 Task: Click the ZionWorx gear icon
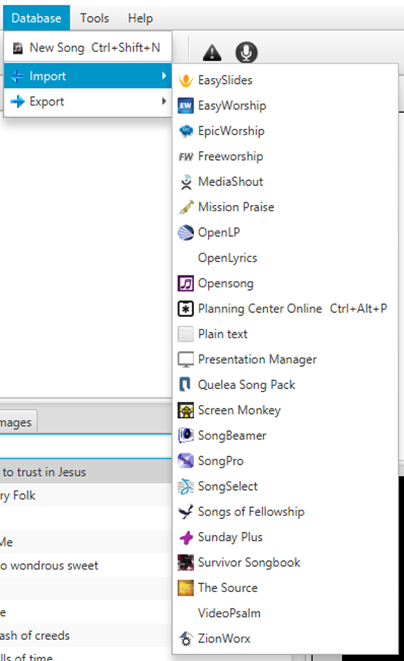pyautogui.click(x=186, y=639)
